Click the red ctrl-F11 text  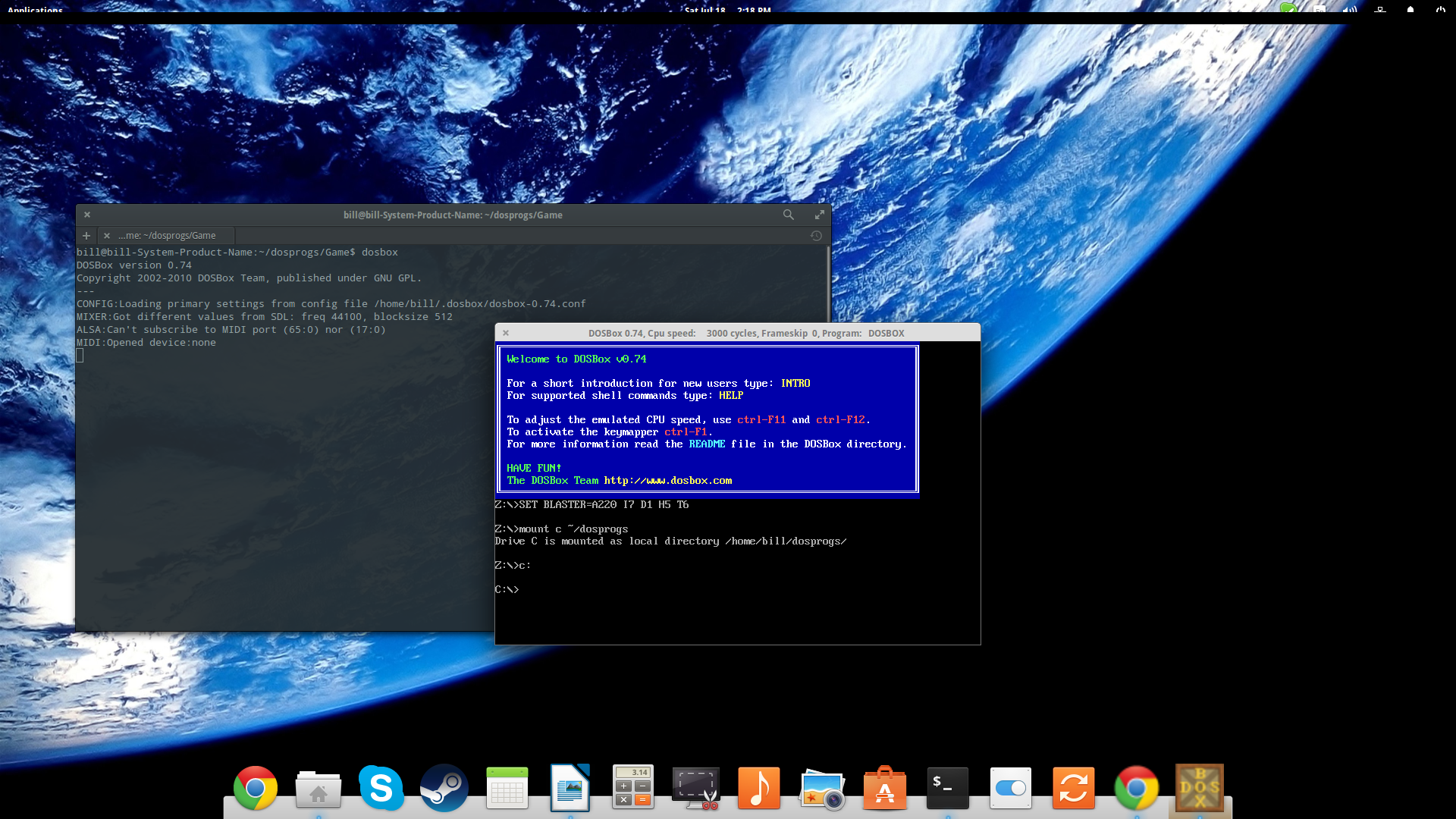(761, 419)
